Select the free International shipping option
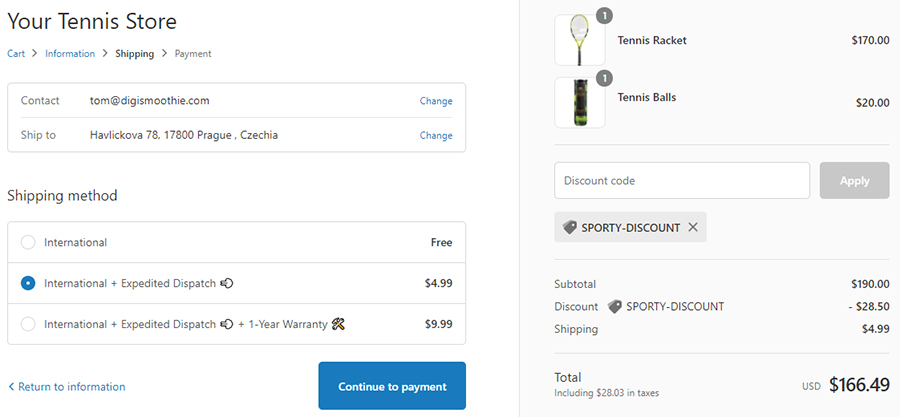The width and height of the screenshot is (900, 417). [28, 242]
